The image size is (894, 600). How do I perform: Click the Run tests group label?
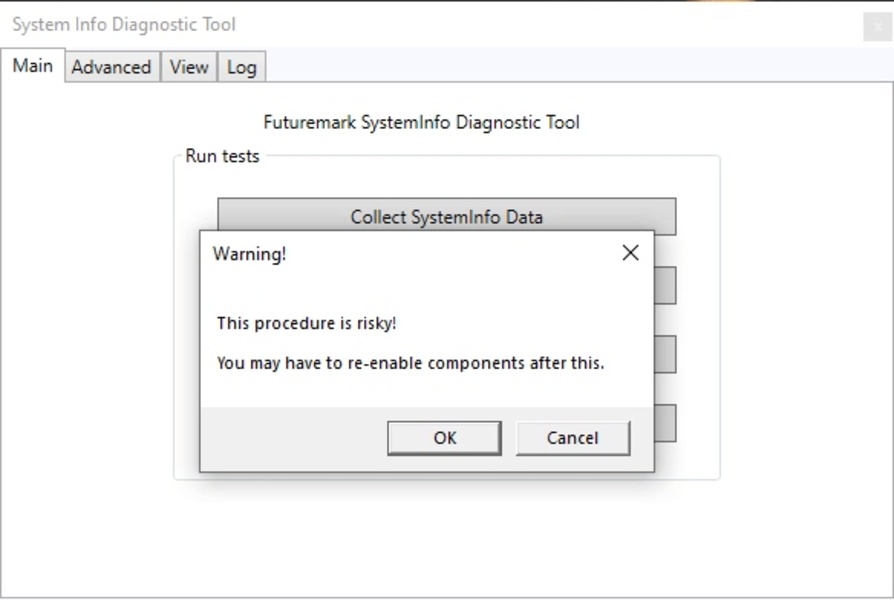coord(222,156)
